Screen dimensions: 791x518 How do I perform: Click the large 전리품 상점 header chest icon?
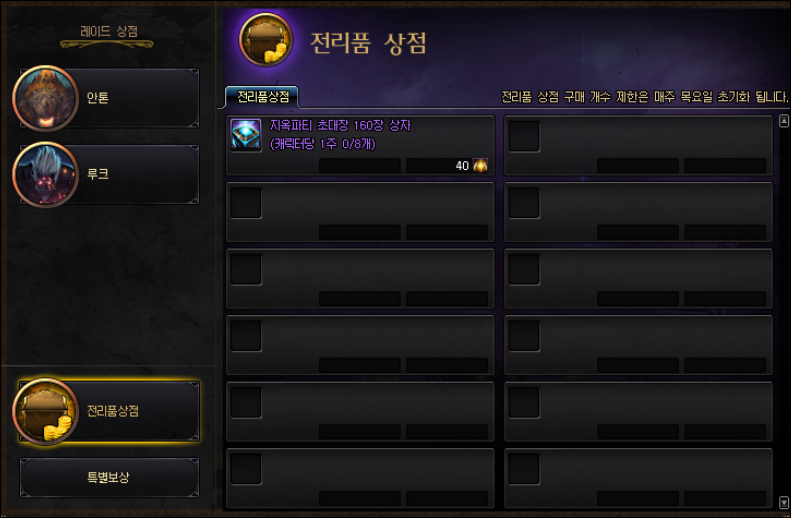coord(266,40)
